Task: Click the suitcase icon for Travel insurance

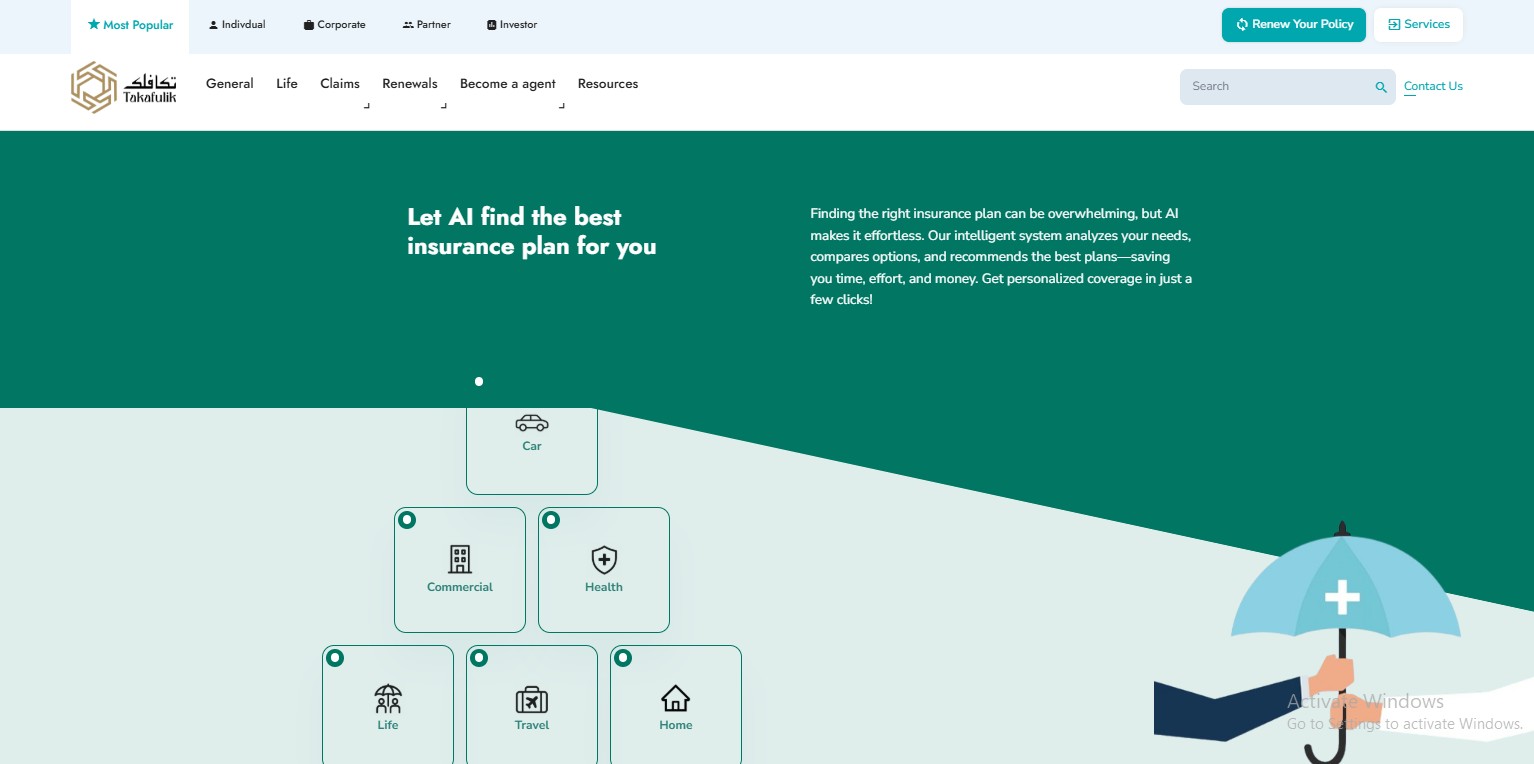Action: click(x=532, y=699)
